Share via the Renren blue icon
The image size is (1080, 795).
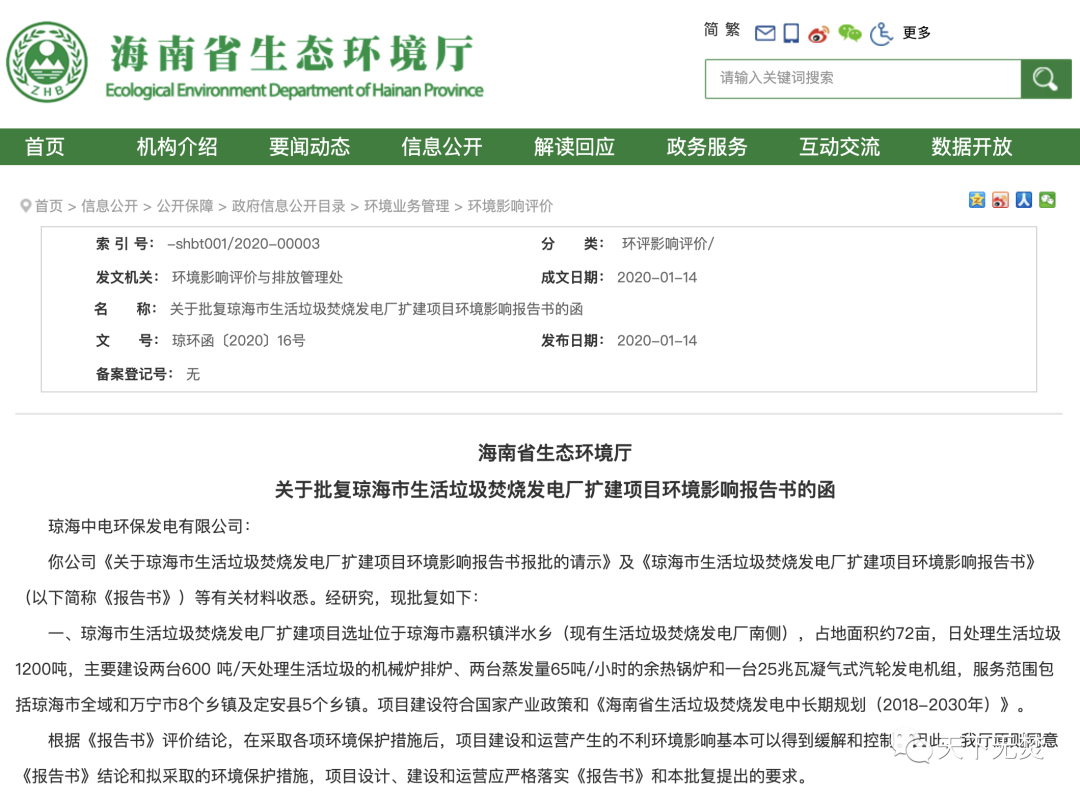[x=1024, y=200]
